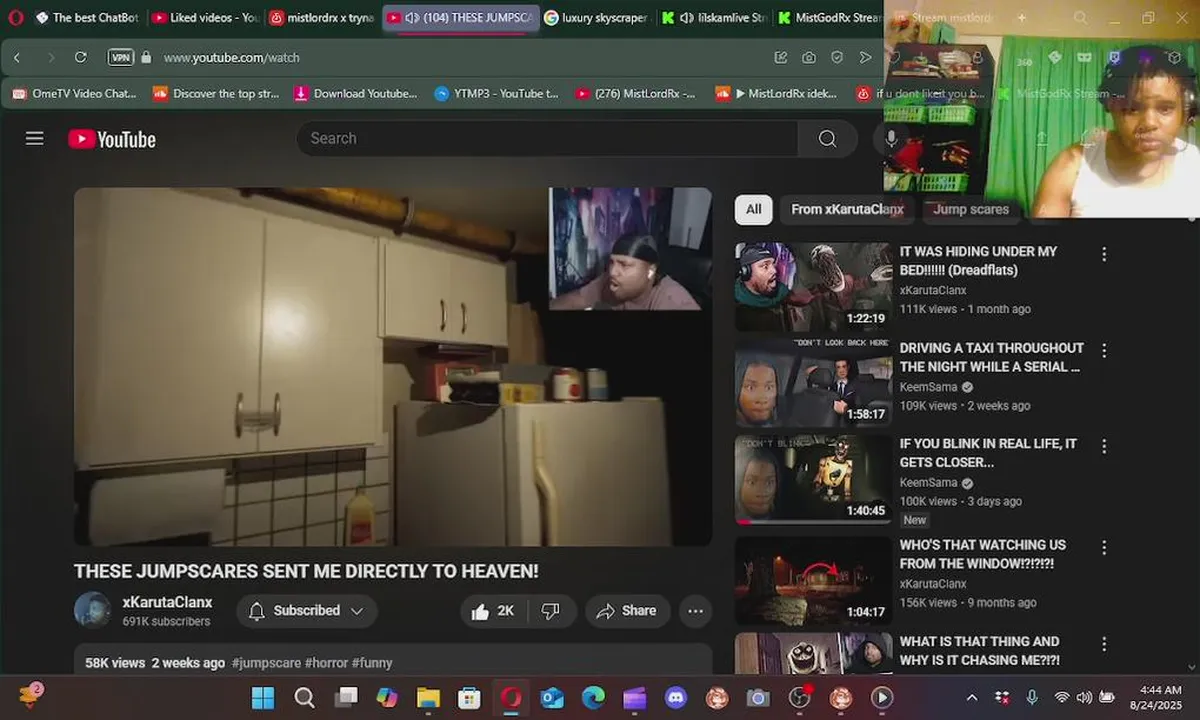Click the snapshot camera icon in the address bar
The width and height of the screenshot is (1200, 720).
pos(808,58)
